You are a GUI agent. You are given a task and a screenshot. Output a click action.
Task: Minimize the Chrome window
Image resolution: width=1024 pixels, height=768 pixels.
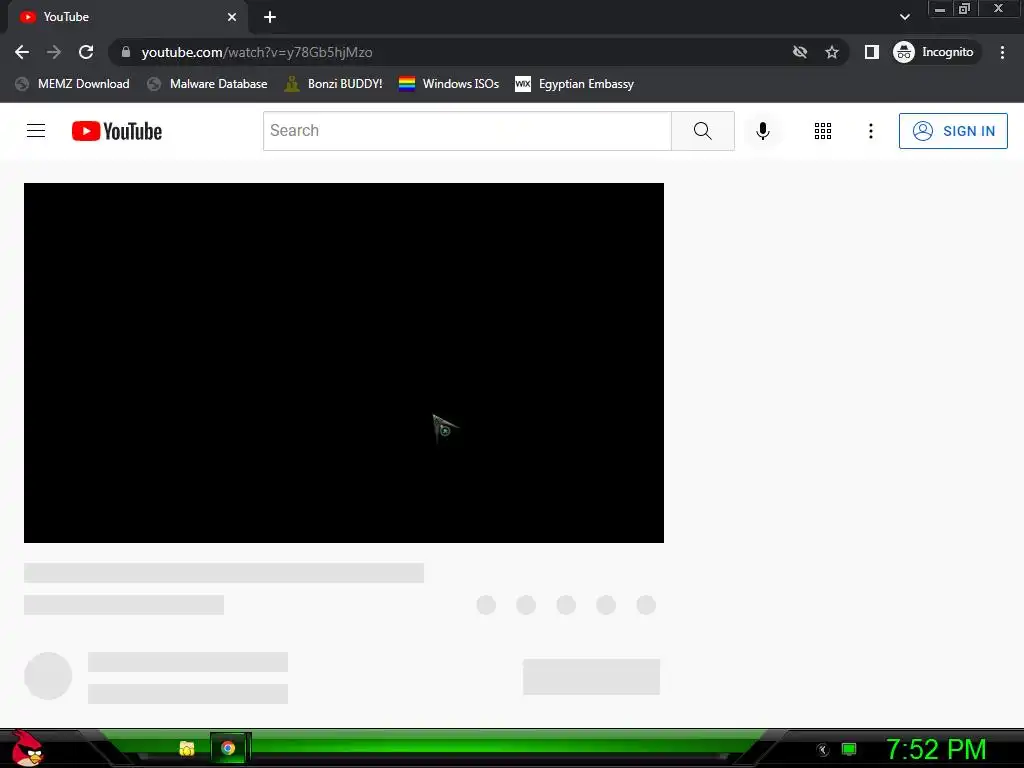[x=940, y=9]
